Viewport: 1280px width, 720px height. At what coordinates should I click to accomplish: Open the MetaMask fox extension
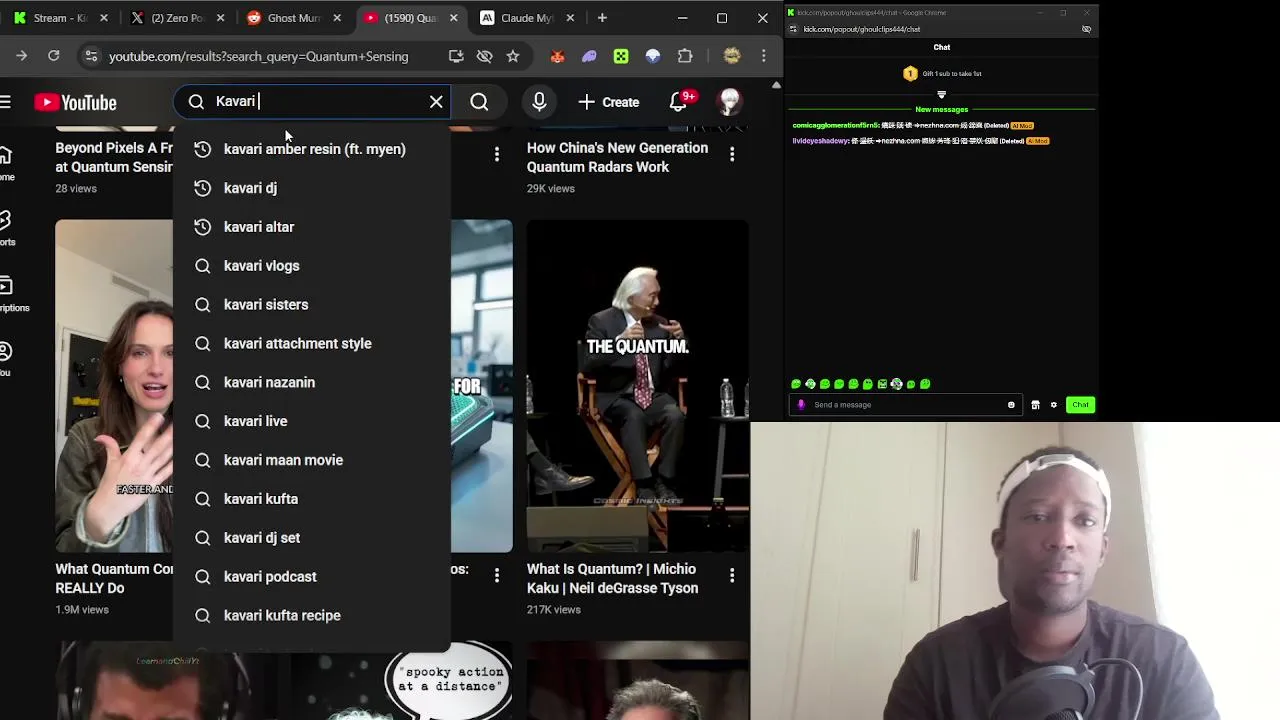tap(557, 56)
